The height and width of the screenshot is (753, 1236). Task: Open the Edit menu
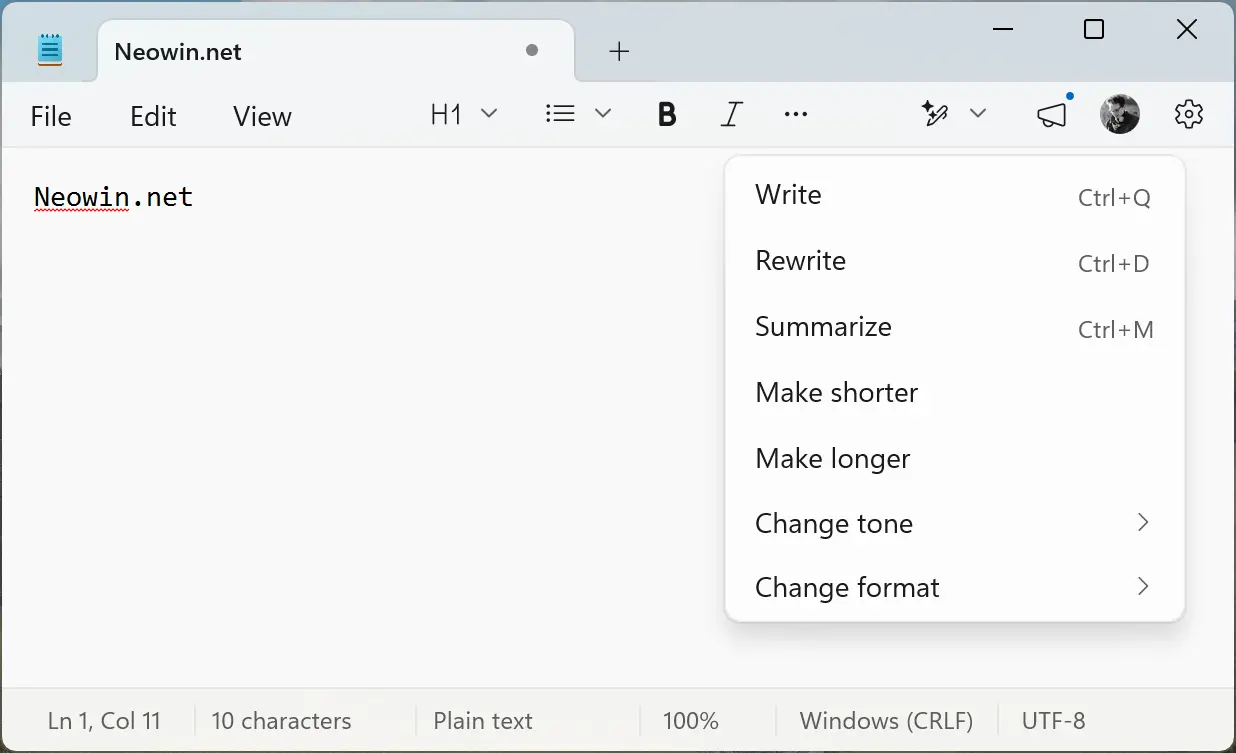[152, 116]
